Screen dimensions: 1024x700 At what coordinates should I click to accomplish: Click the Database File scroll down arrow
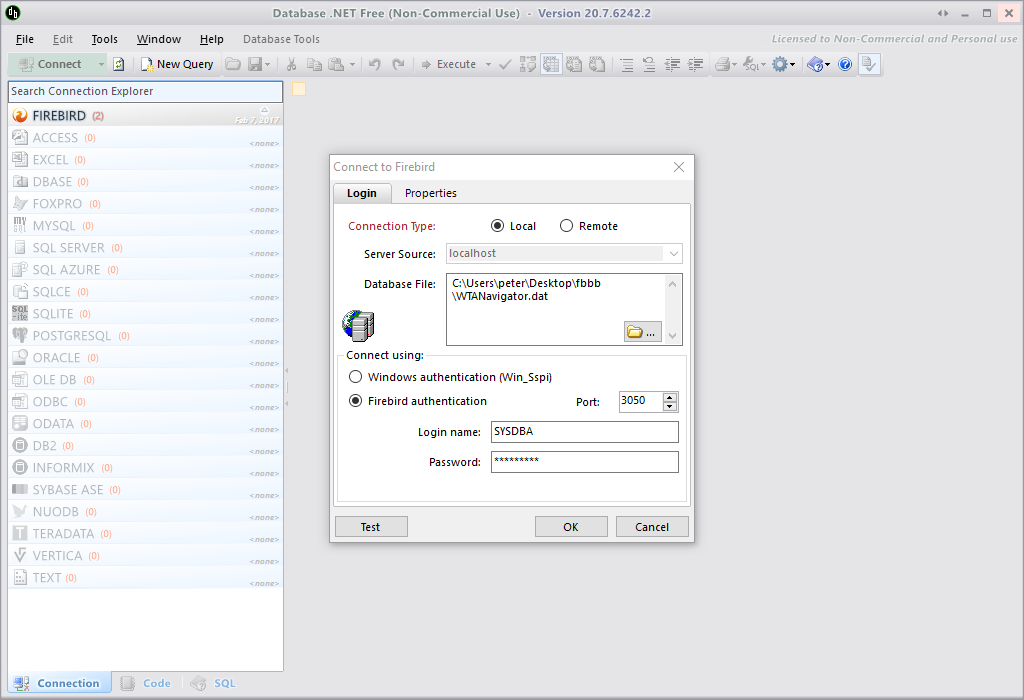(x=673, y=336)
